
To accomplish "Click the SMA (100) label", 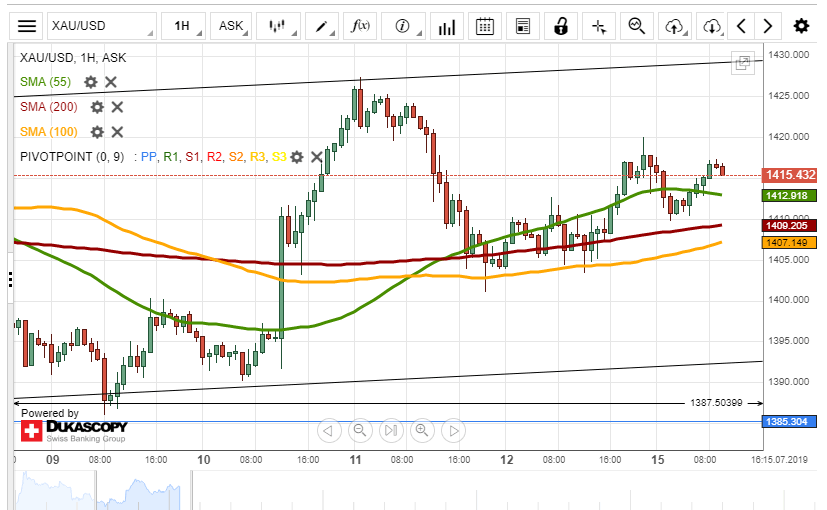I will 49,132.
